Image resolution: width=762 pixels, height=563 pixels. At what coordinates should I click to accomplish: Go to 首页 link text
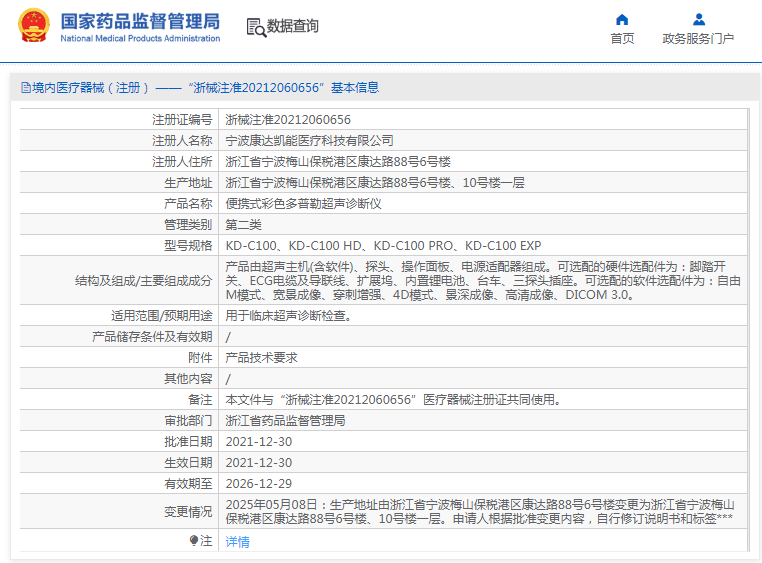pyautogui.click(x=622, y=38)
